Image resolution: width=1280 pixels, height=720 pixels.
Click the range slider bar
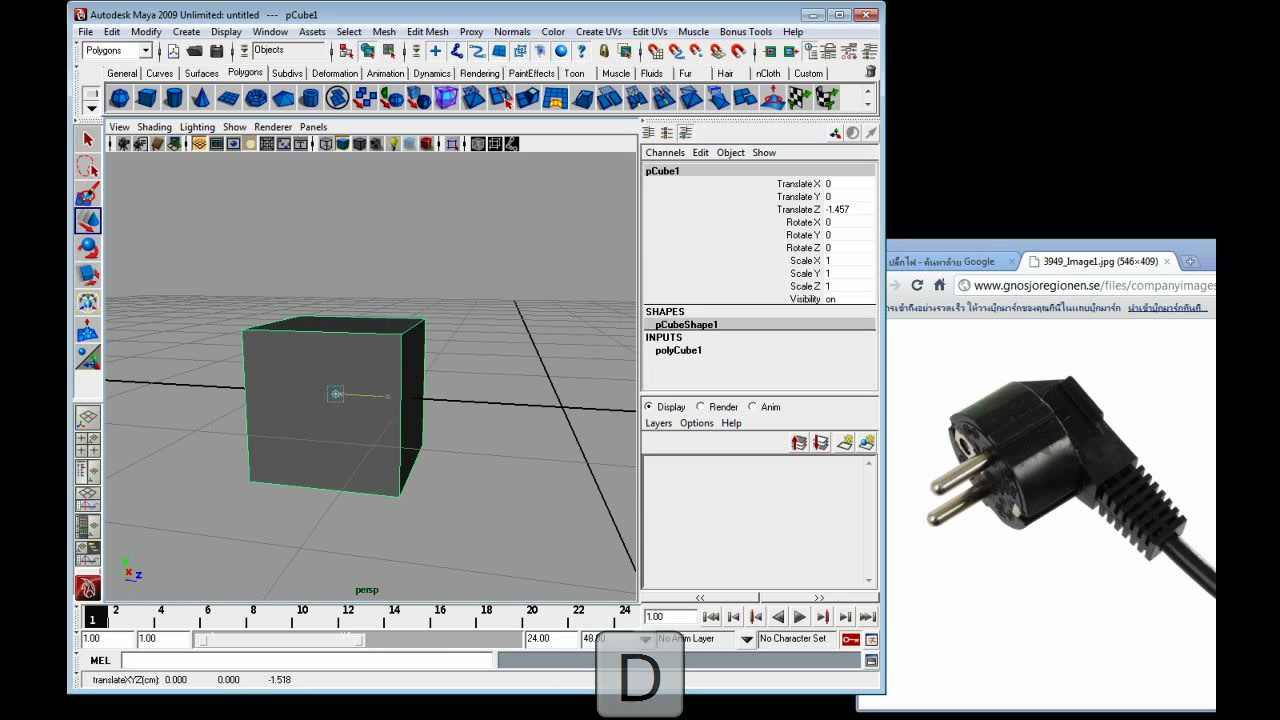point(280,639)
